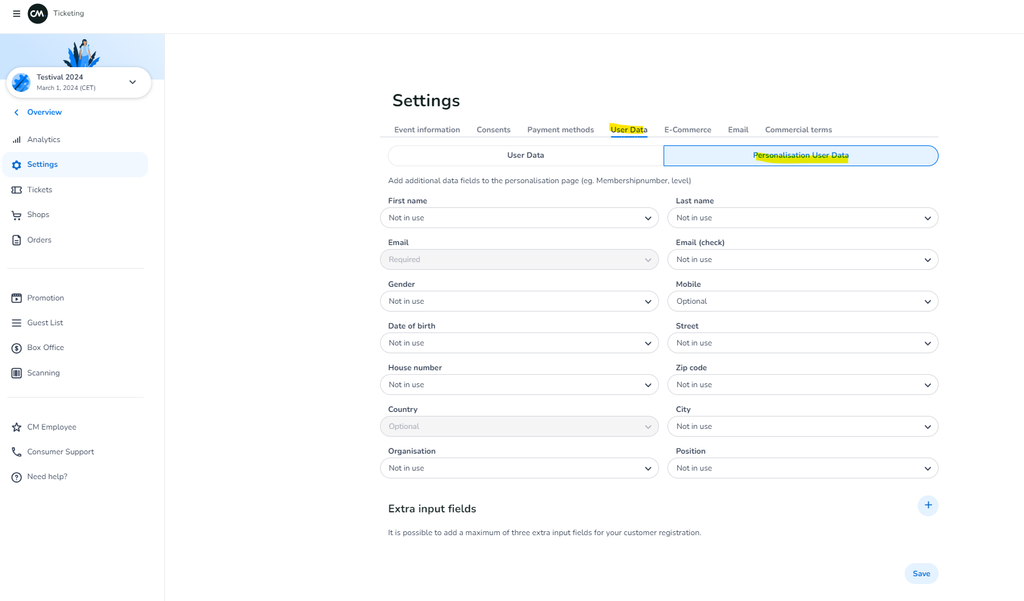The image size is (1024, 601).
Task: Open the hamburger menu icon
Action: [16, 14]
